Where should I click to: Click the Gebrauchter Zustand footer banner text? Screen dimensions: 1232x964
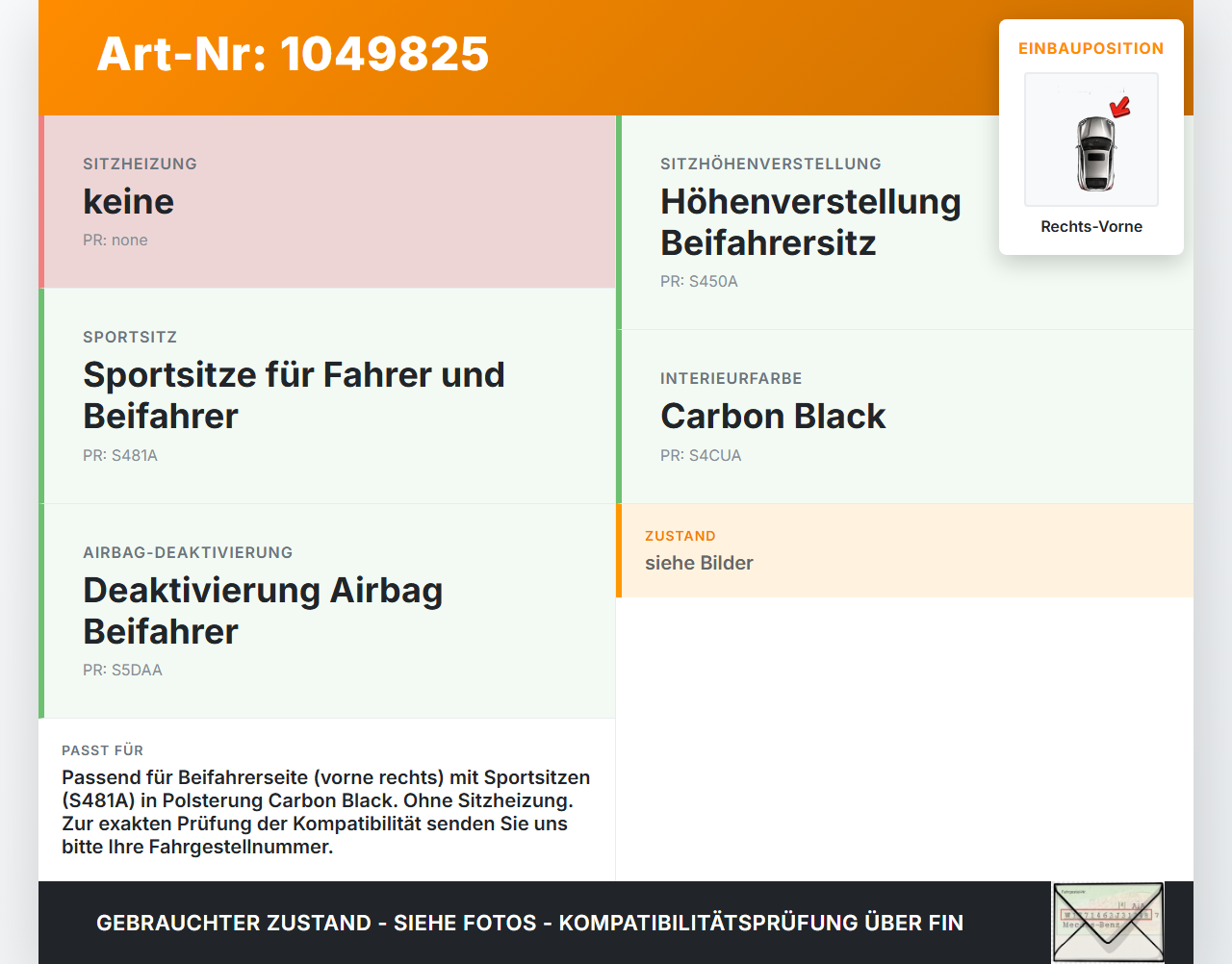(529, 923)
